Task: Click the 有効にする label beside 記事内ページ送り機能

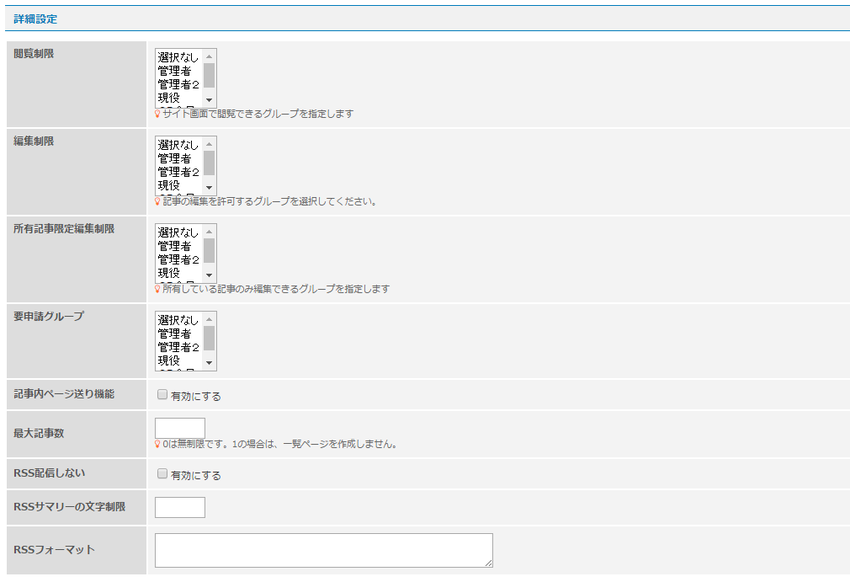Action: click(x=196, y=396)
